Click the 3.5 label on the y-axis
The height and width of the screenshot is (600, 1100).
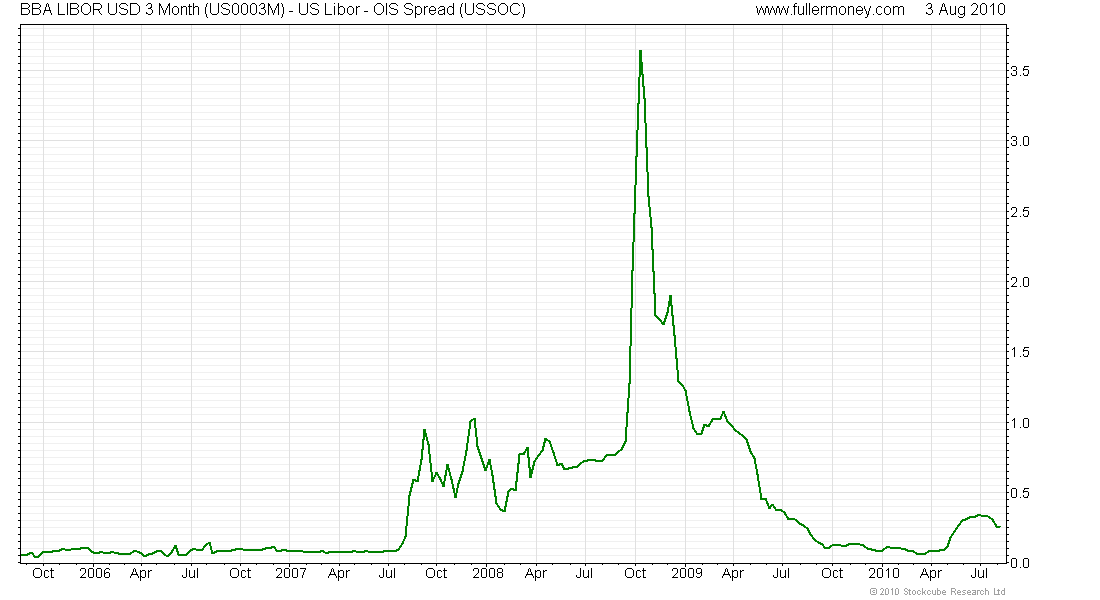pos(1019,72)
